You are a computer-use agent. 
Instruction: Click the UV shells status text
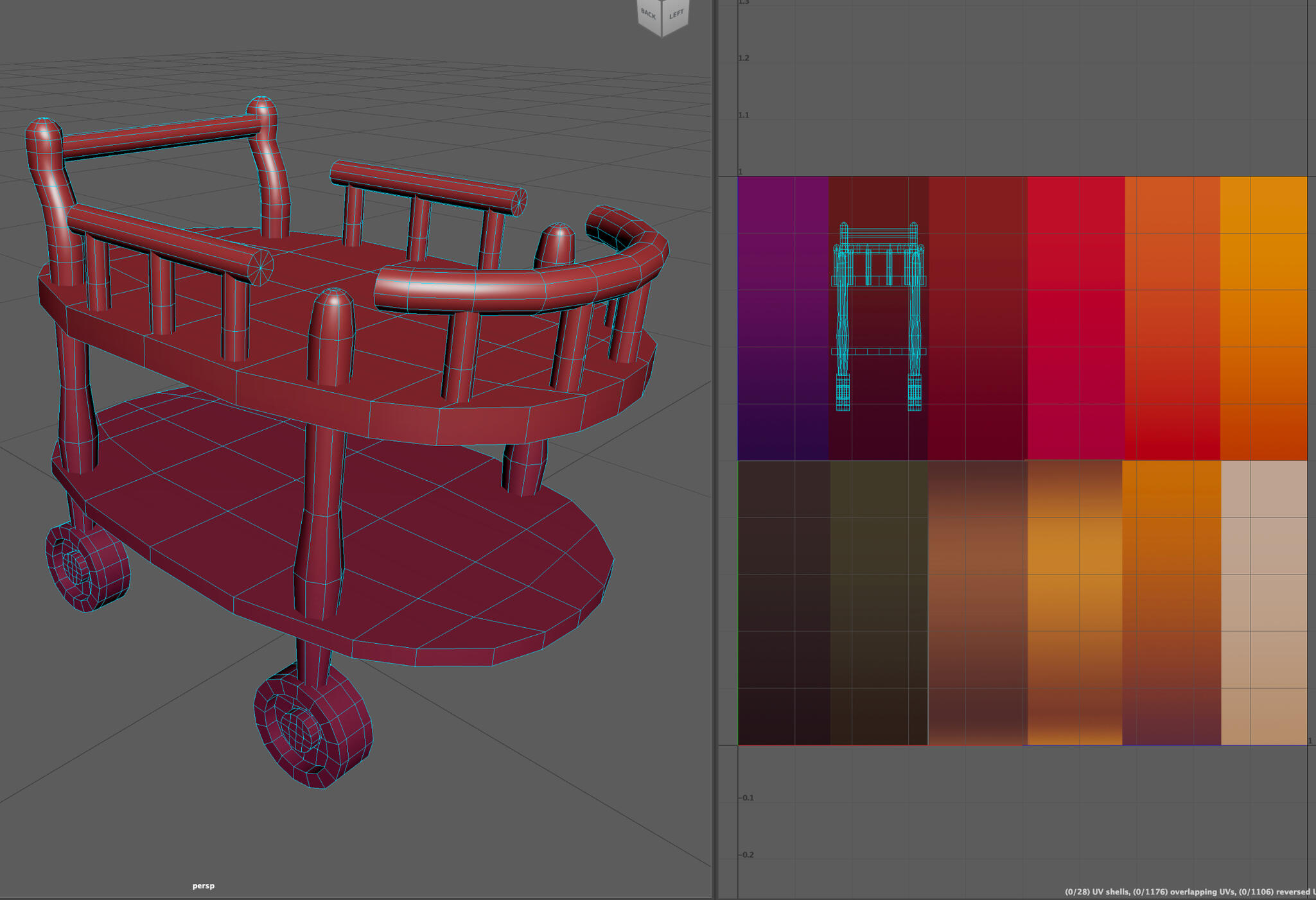(x=1108, y=892)
